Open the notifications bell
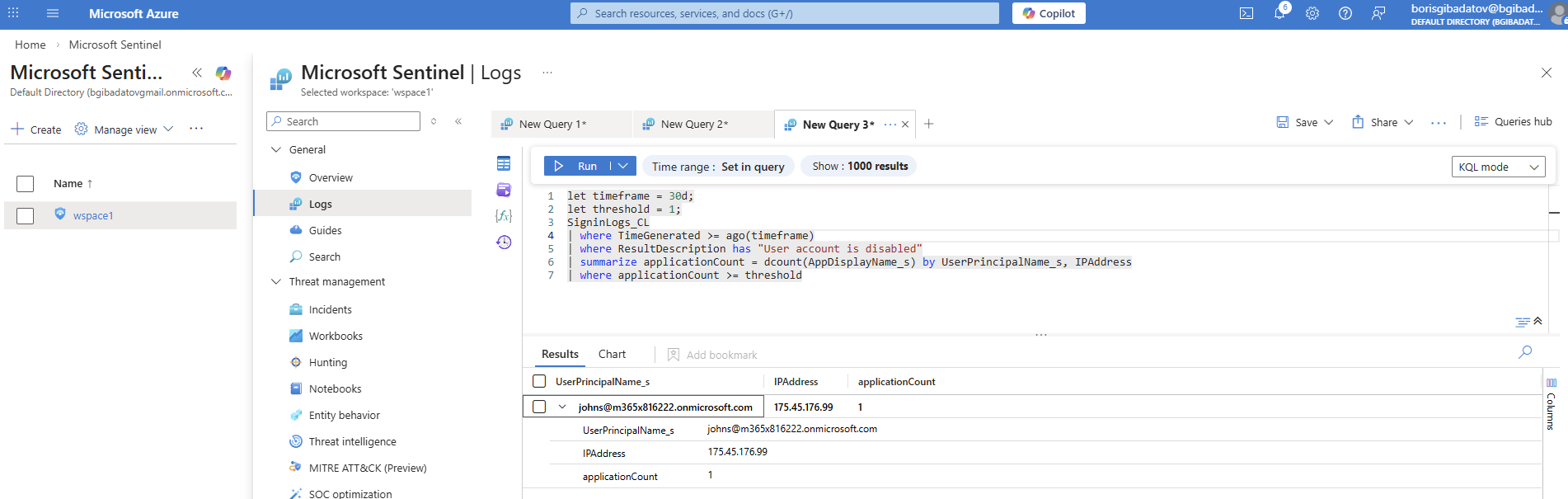Viewport: 1568px width, 499px height. pos(1279,13)
